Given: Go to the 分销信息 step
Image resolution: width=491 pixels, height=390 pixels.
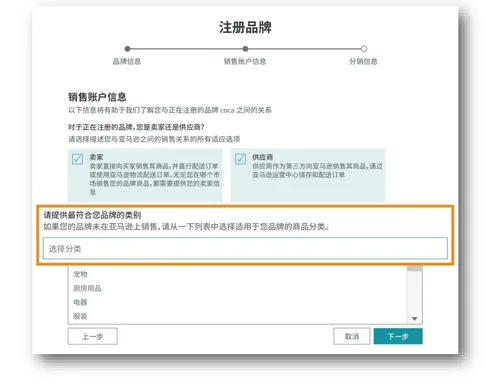Looking at the screenshot, I should coord(363,61).
